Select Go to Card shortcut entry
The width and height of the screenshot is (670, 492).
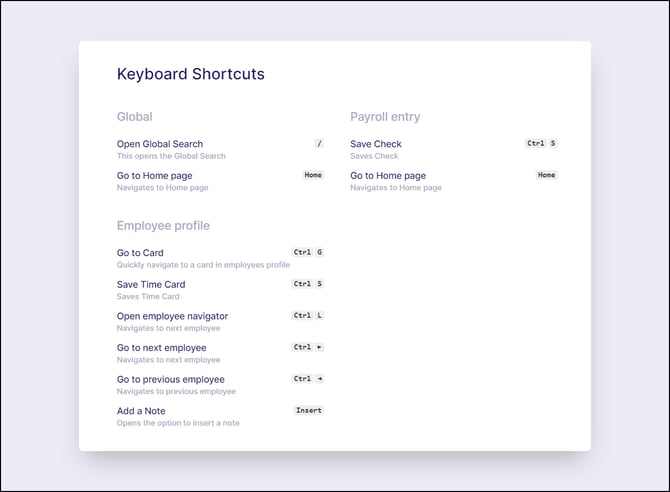(x=220, y=258)
